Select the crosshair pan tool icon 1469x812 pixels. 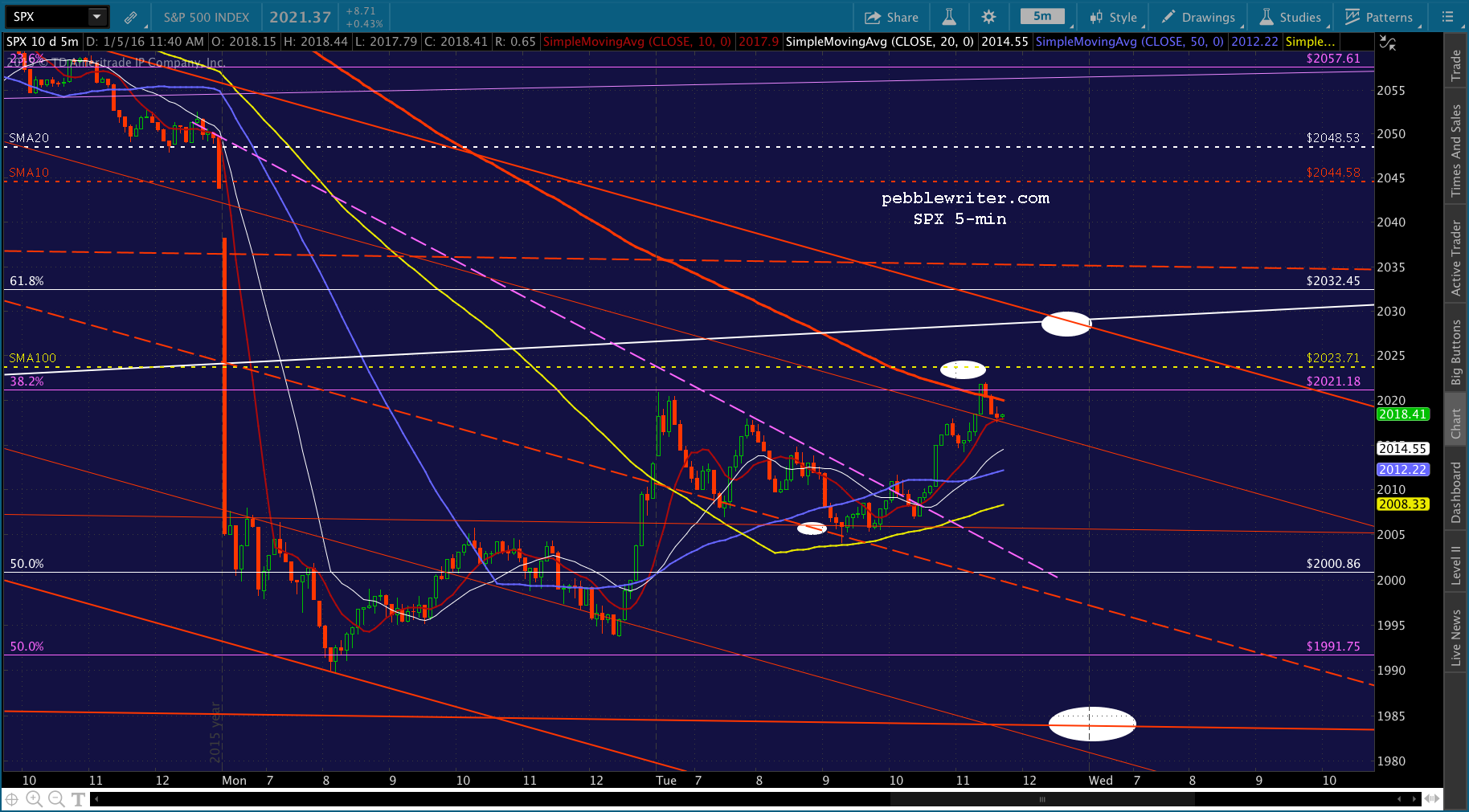(x=12, y=798)
